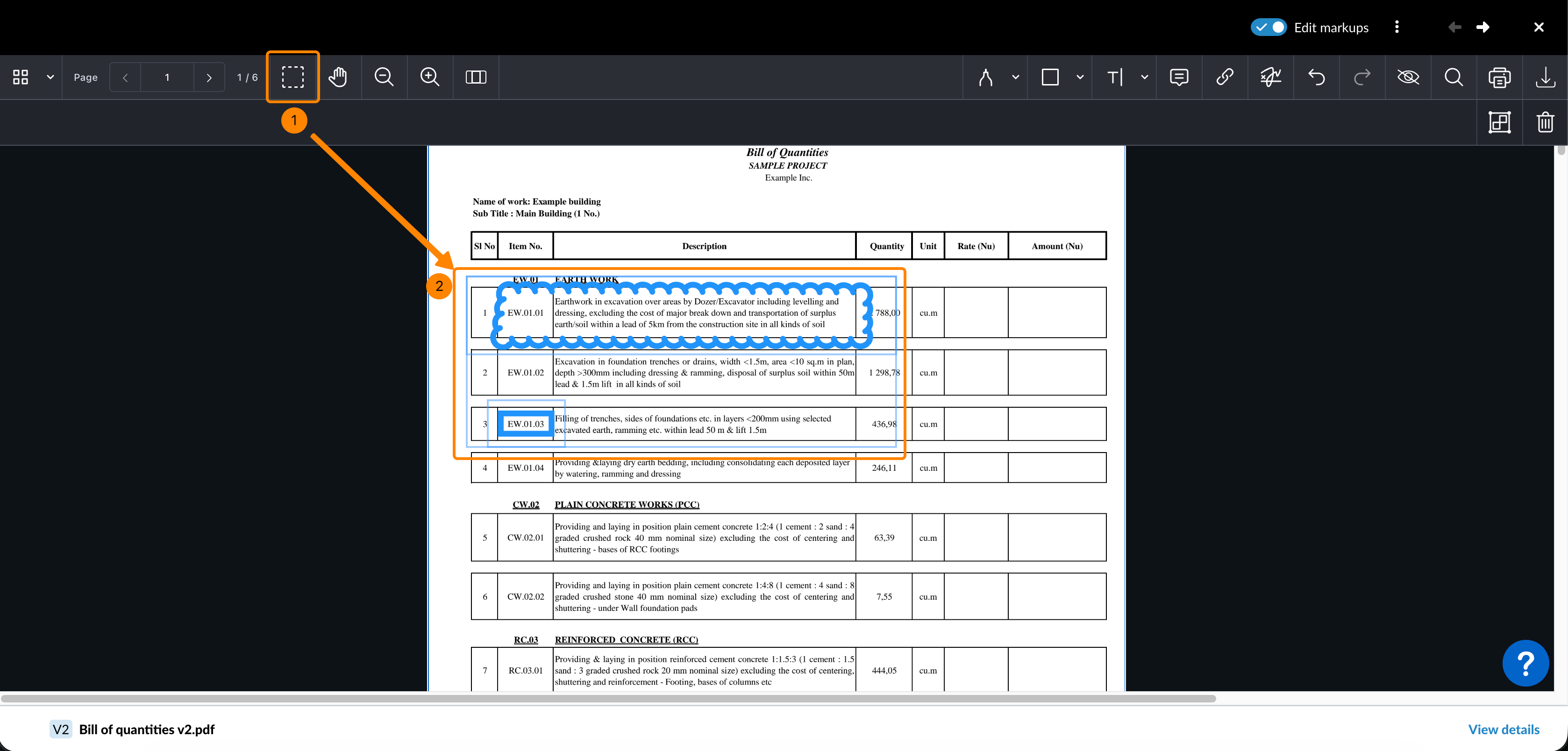Screen dimensions: 1568x751
Task: Go to next page with the arrow
Action: point(209,77)
